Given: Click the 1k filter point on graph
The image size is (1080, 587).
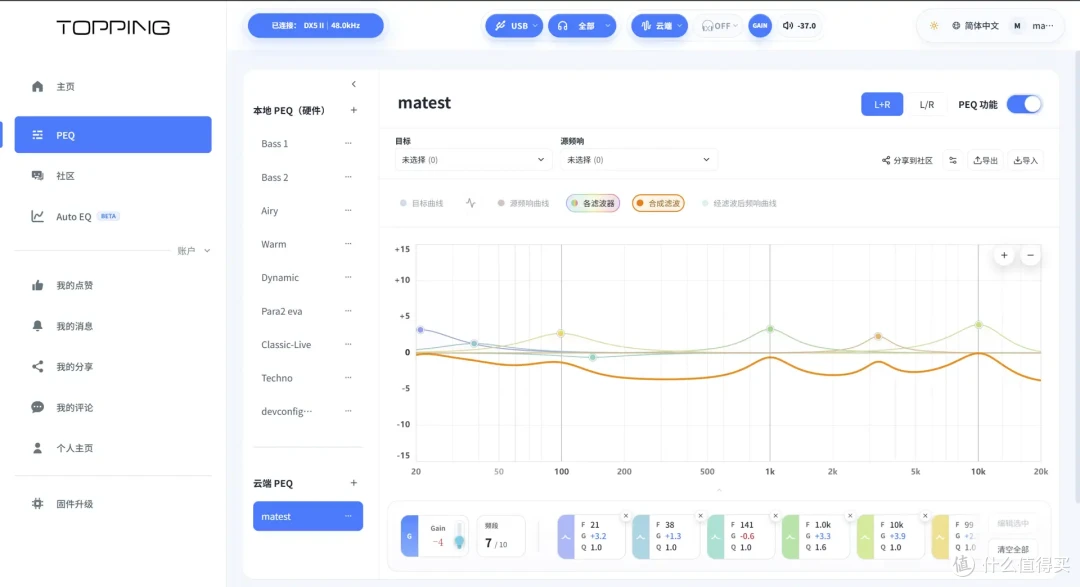Looking at the screenshot, I should 770,329.
